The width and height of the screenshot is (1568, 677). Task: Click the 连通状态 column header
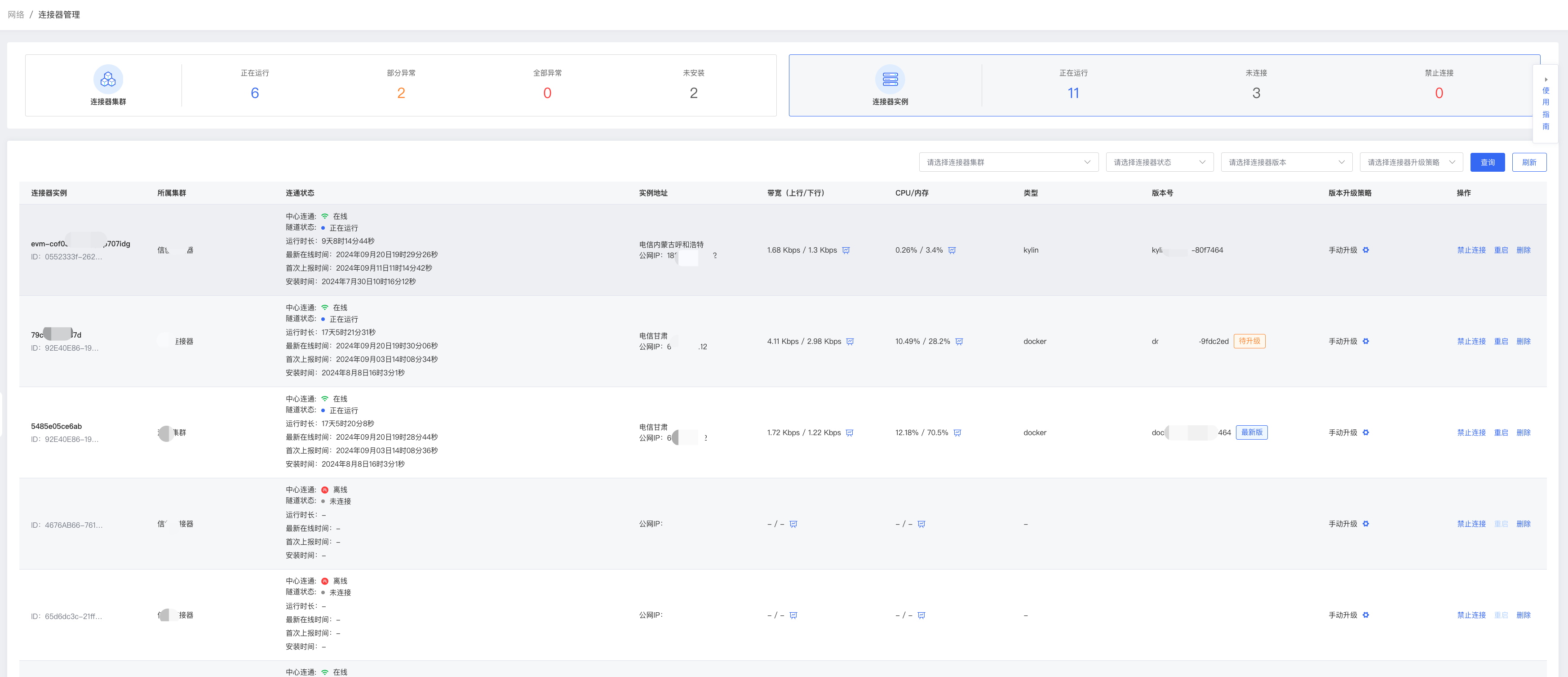(300, 193)
